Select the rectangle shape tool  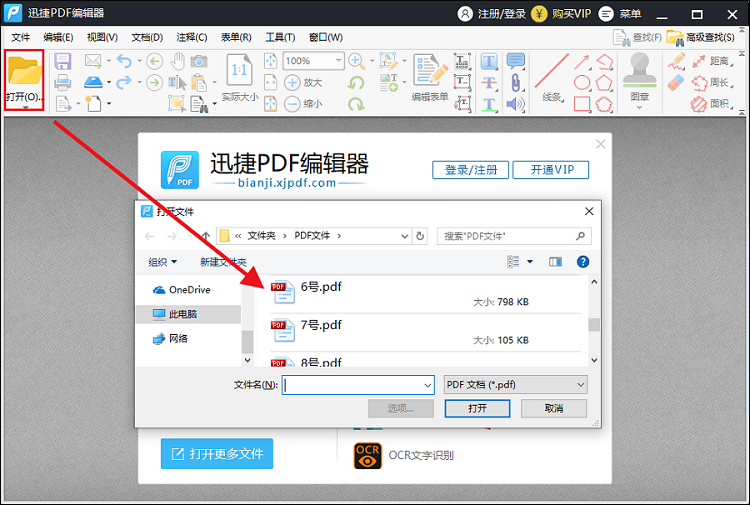pos(582,104)
